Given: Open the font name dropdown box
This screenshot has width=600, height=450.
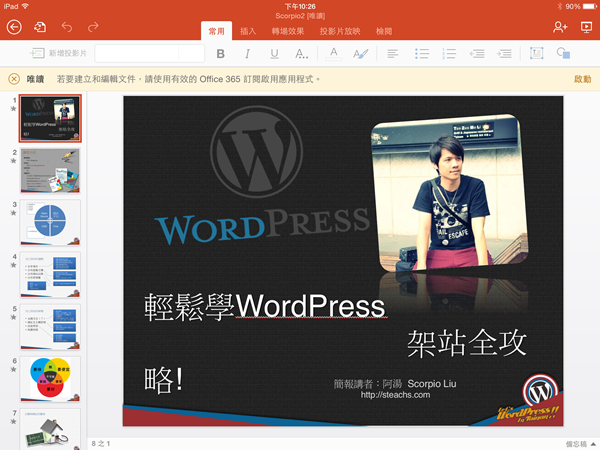Looking at the screenshot, I should (x=136, y=53).
